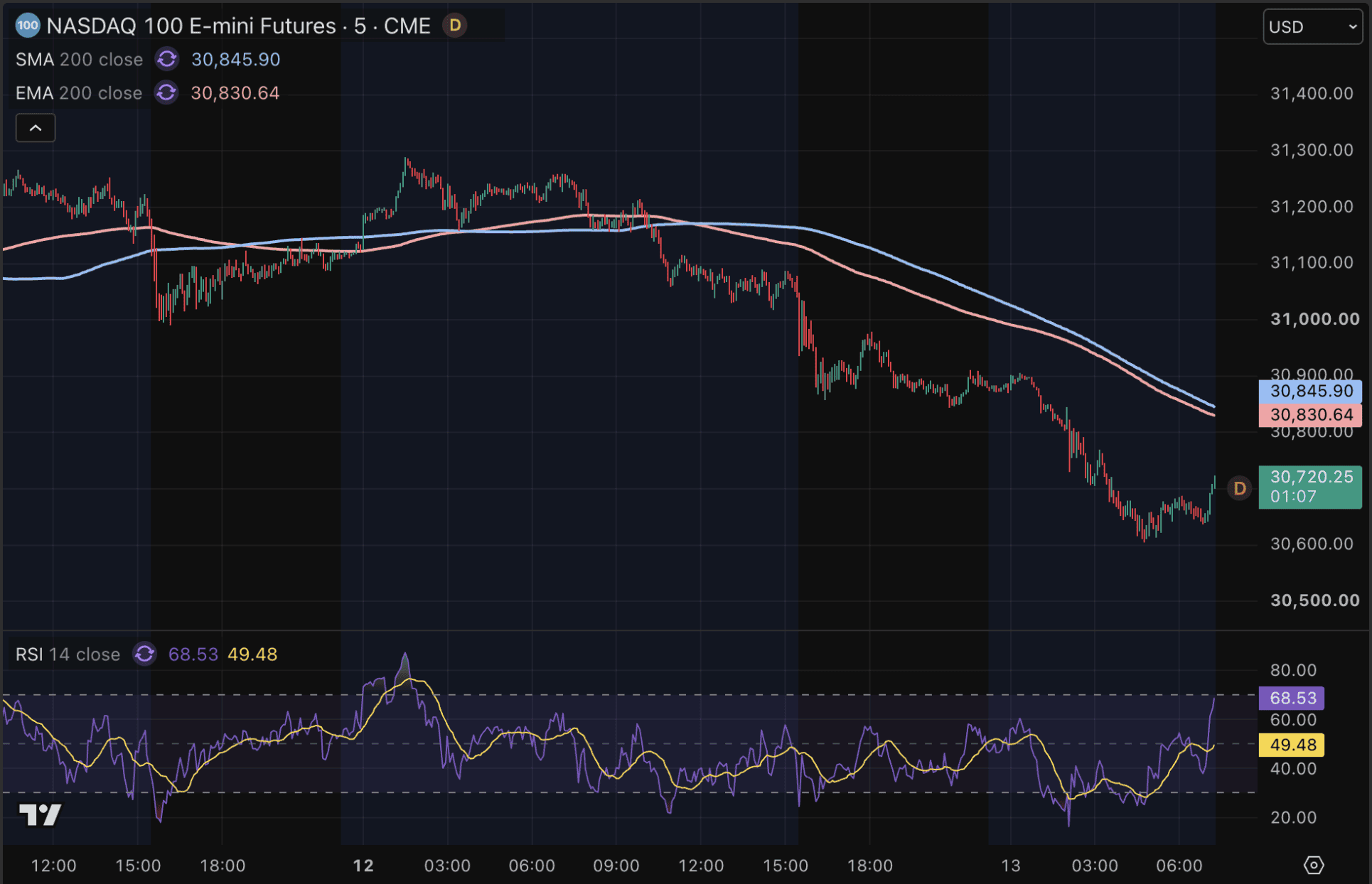The width and height of the screenshot is (1372, 884).
Task: Click the EMA value 30,830.64 in legend
Action: pos(235,93)
